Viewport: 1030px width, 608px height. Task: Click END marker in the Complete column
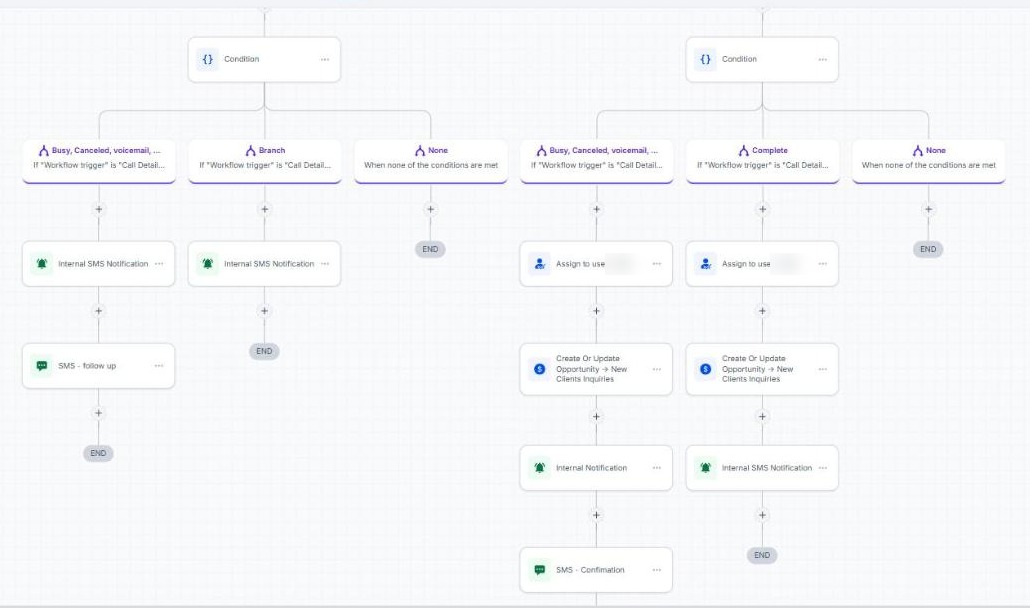point(762,555)
